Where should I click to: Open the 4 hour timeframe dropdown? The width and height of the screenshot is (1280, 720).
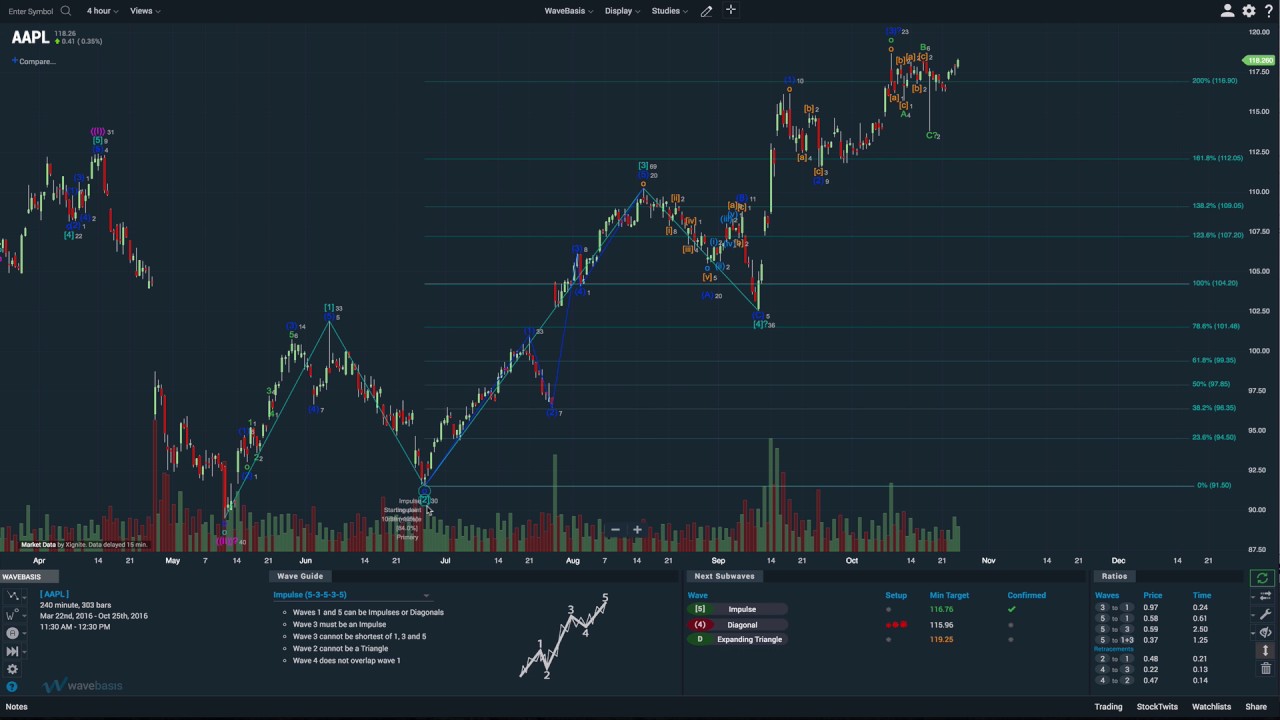(102, 11)
